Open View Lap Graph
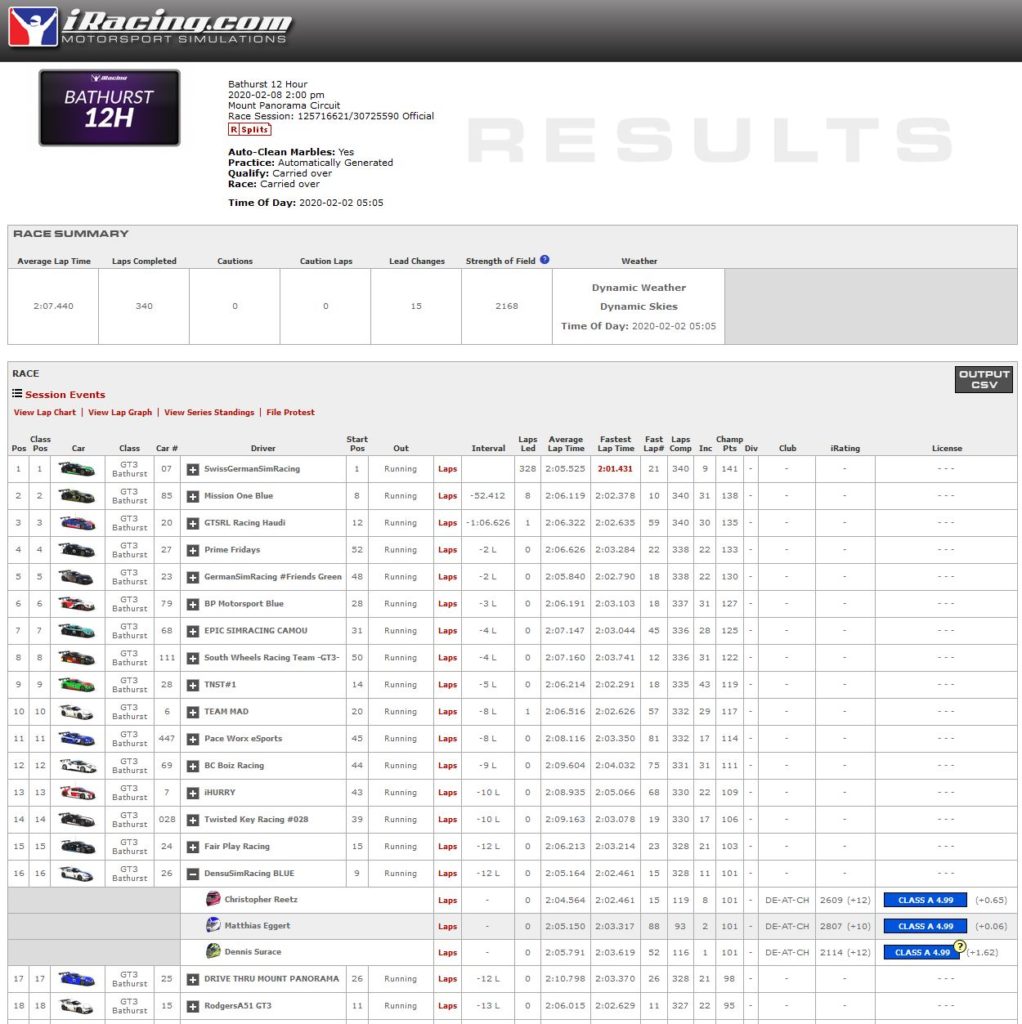Viewport: 1022px width, 1024px height. (120, 412)
